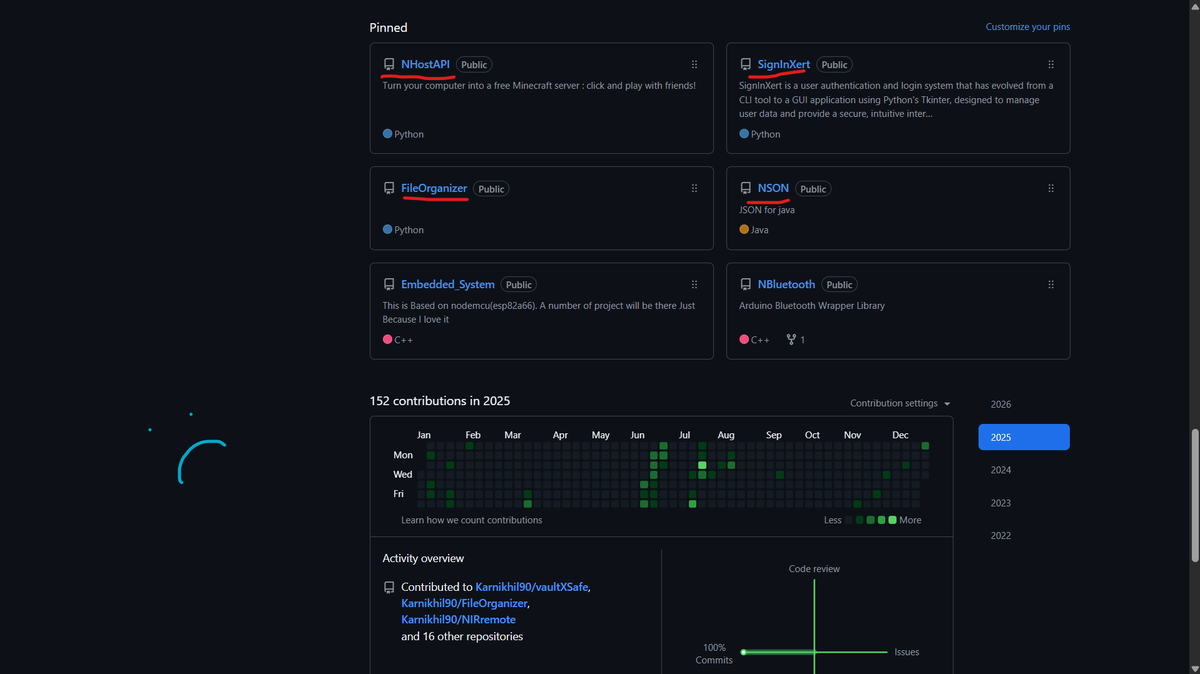1200x674 pixels.
Task: Click the Public badge on NHostAPI
Action: coord(474,64)
